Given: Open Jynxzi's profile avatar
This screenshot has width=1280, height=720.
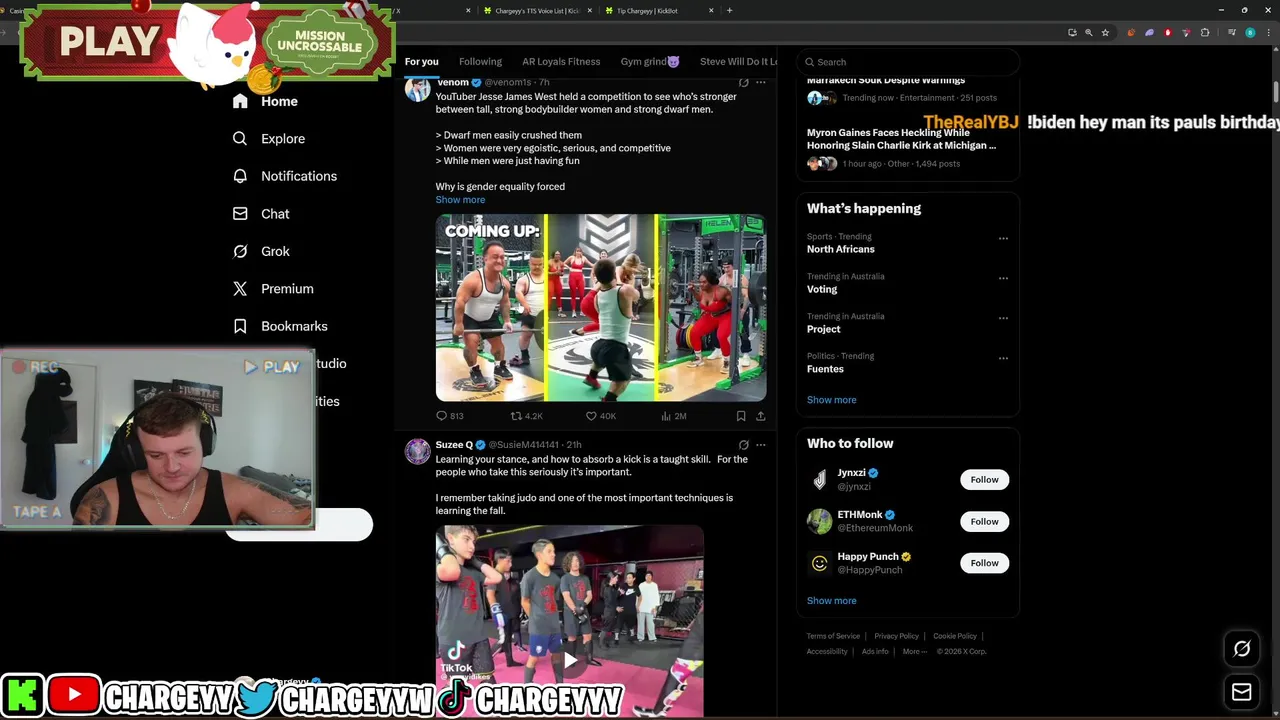Looking at the screenshot, I should click(x=819, y=480).
